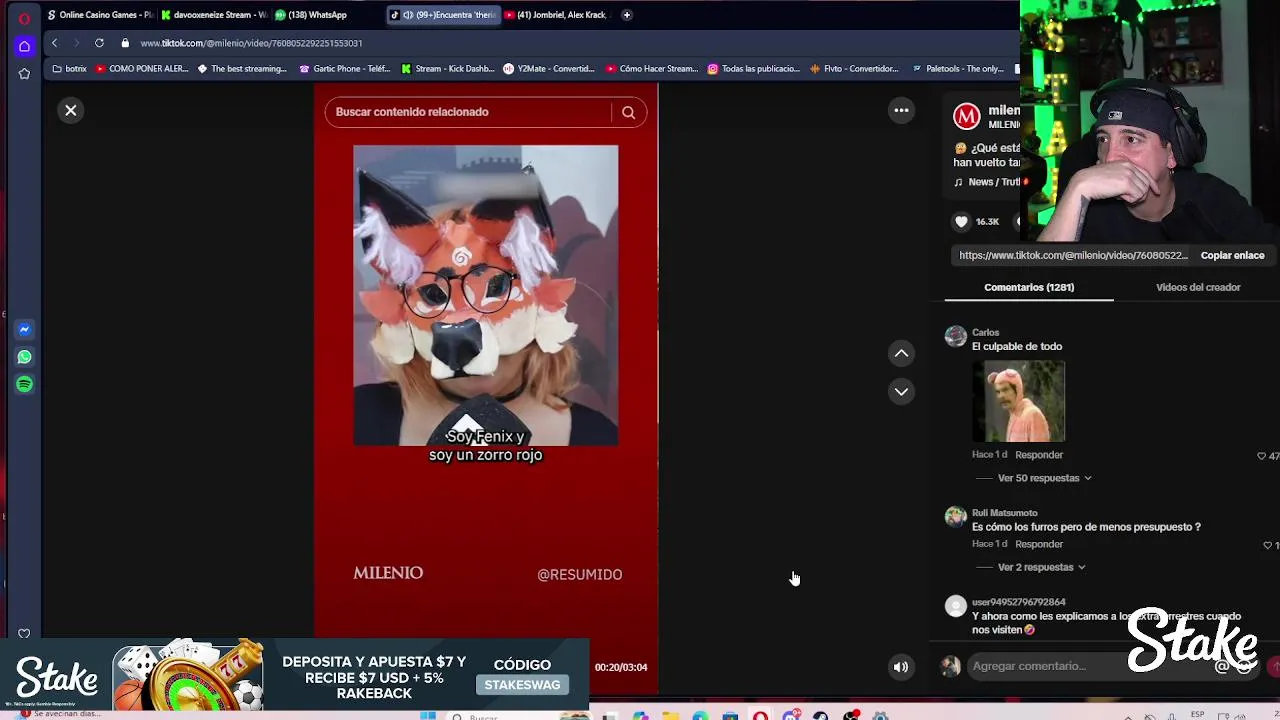
Task: Close the TikTok video viewer
Action: click(71, 111)
